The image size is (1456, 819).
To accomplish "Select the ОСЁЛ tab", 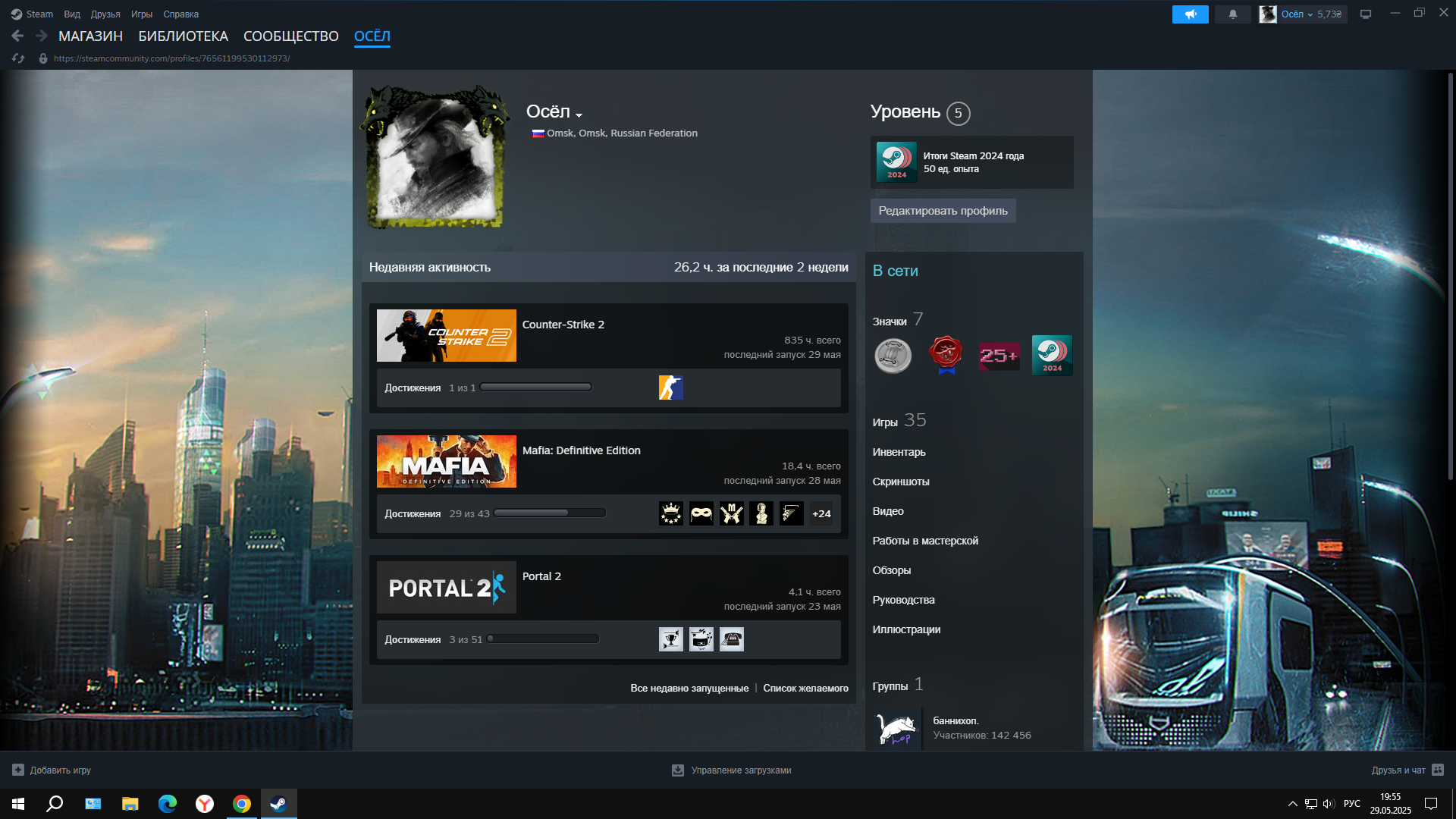I will [x=372, y=36].
